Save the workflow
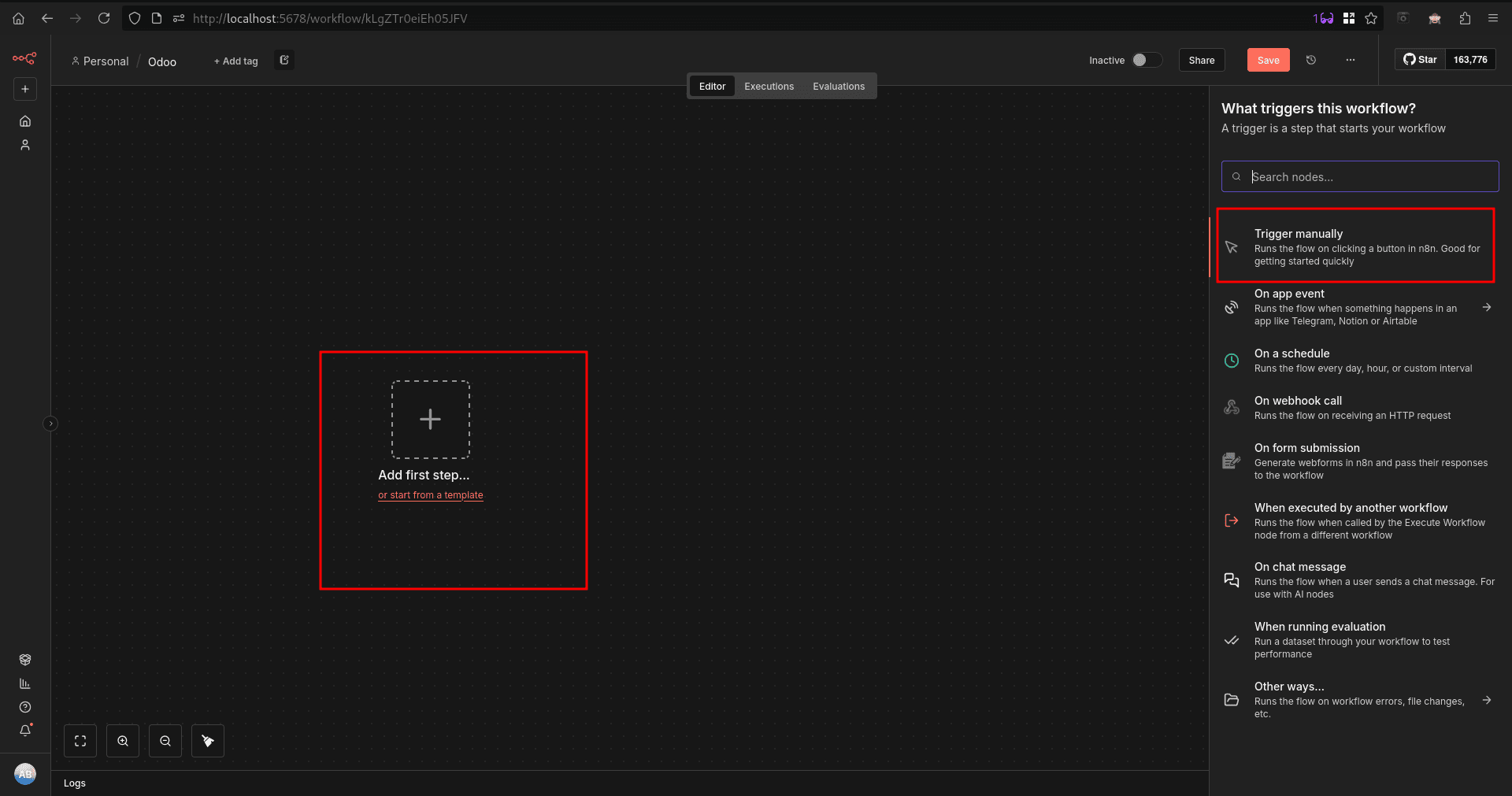 1267,60
